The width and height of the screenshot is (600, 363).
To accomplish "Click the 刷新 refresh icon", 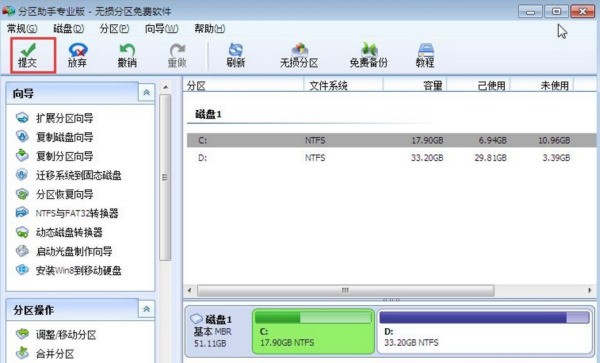I will [235, 50].
